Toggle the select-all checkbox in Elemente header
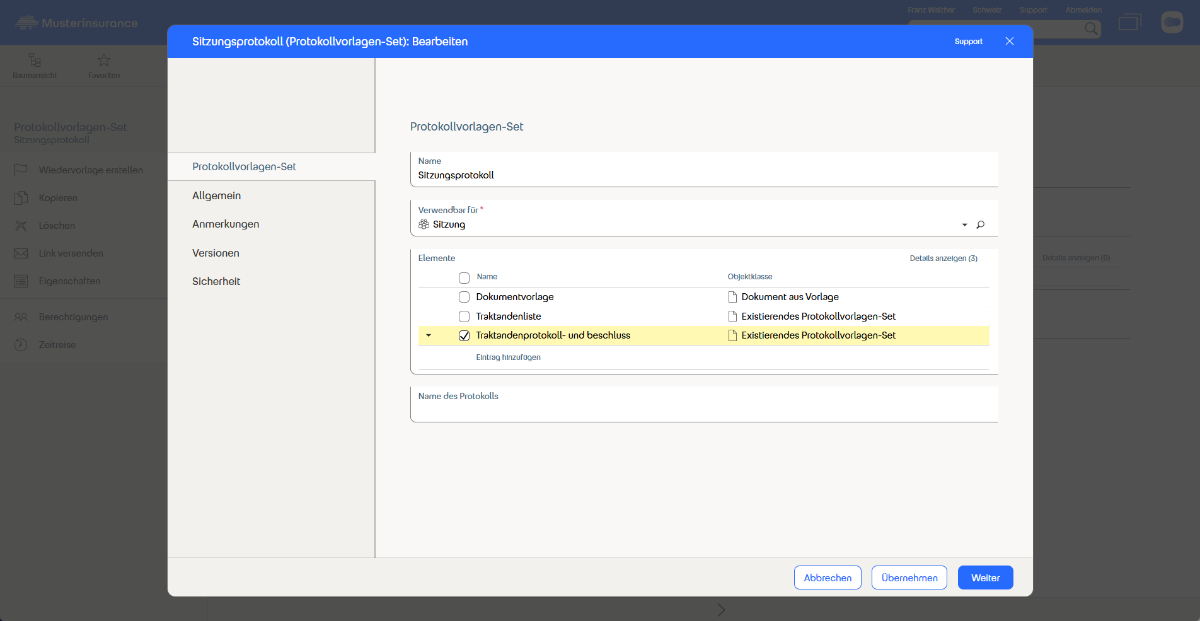 [464, 277]
